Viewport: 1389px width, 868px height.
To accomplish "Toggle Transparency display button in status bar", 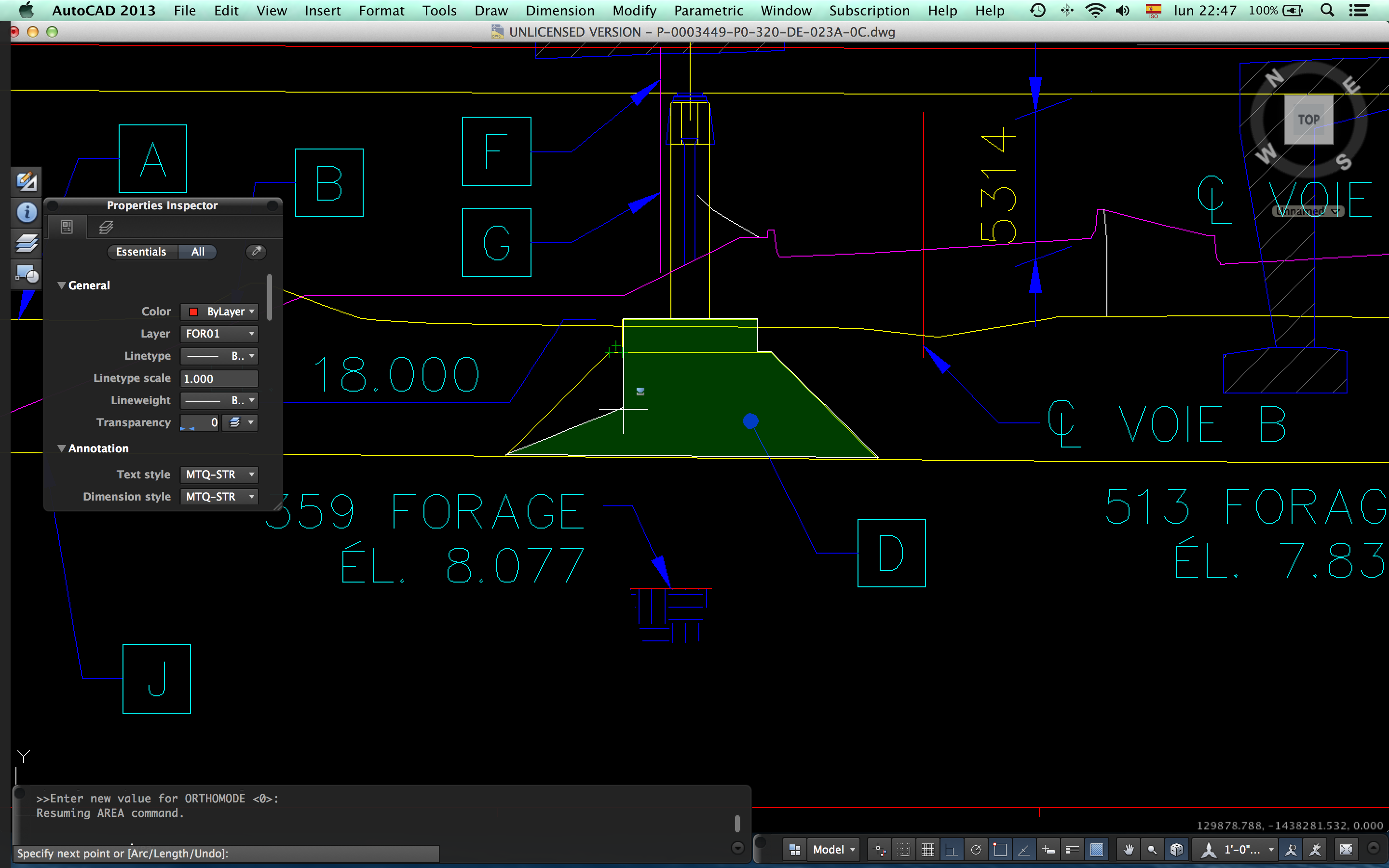I will [1096, 849].
